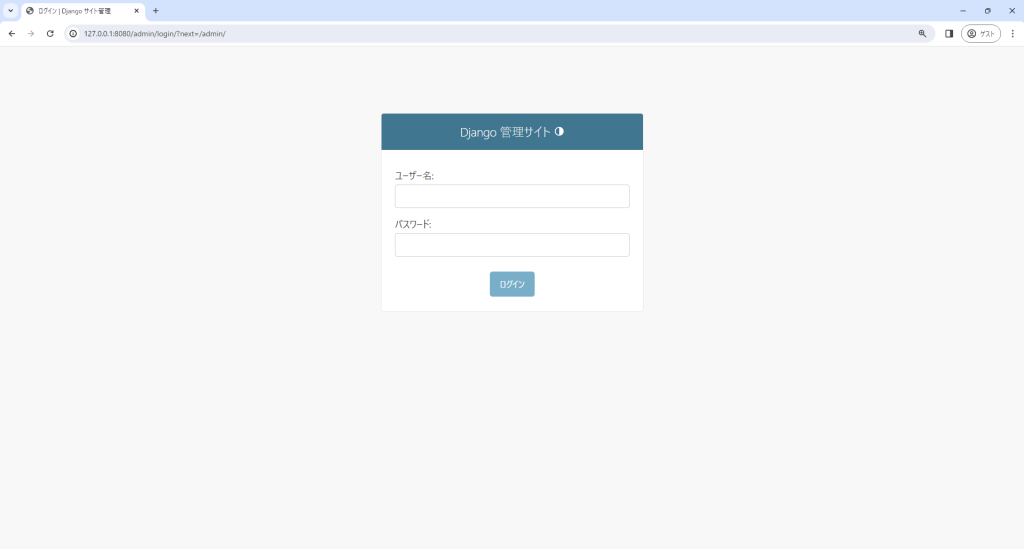
Task: Open the browser side panel icon
Action: [x=949, y=33]
